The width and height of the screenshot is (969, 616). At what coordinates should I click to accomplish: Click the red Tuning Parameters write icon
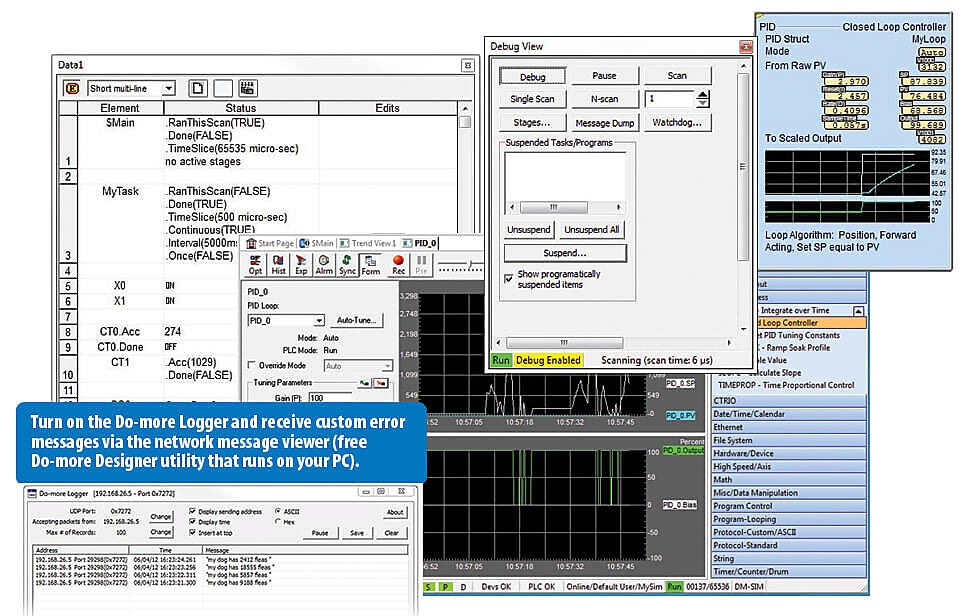pyautogui.click(x=381, y=384)
